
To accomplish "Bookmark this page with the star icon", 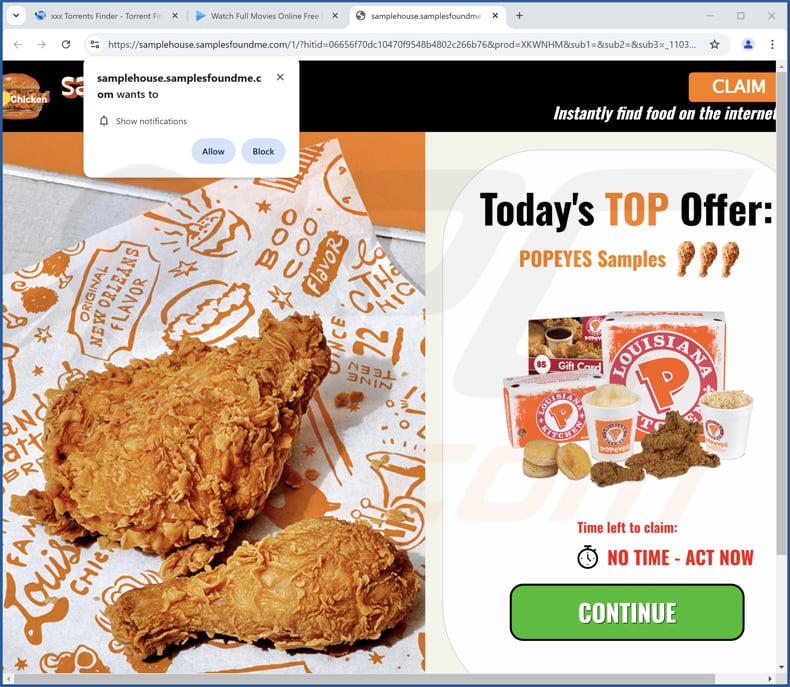I will click(714, 44).
